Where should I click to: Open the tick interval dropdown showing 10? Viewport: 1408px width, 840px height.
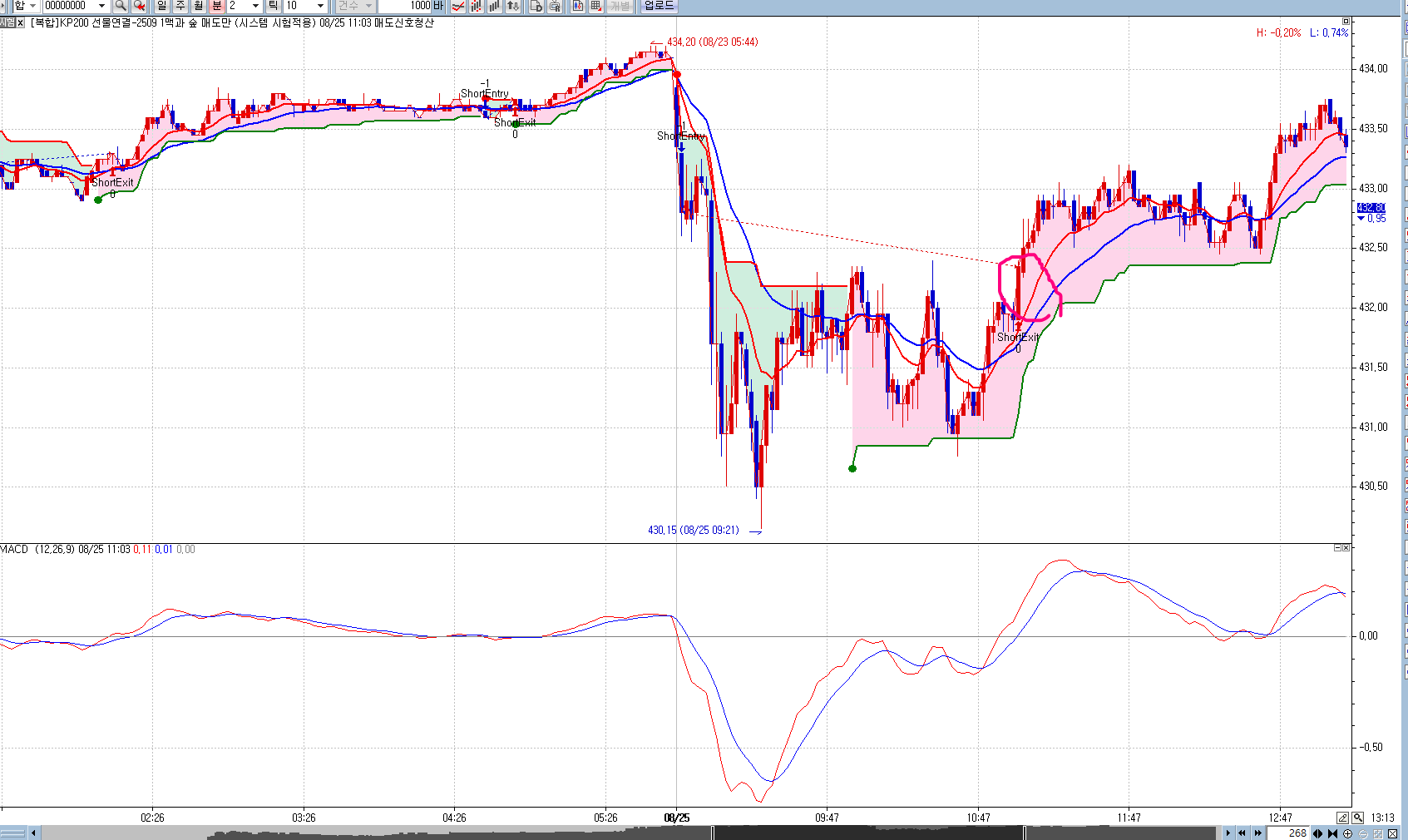click(320, 6)
